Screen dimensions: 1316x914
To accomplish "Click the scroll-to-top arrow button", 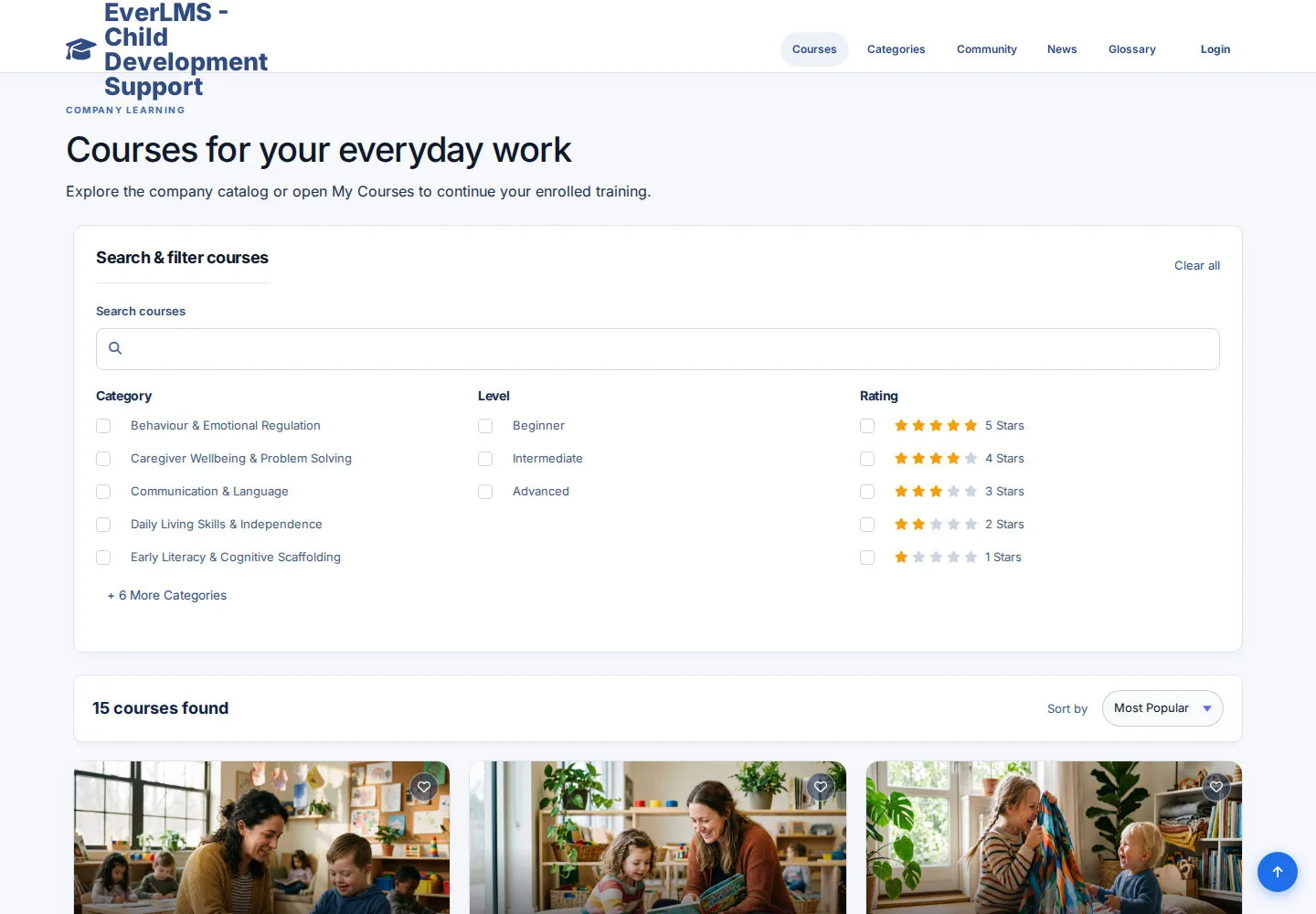I will pos(1278,872).
